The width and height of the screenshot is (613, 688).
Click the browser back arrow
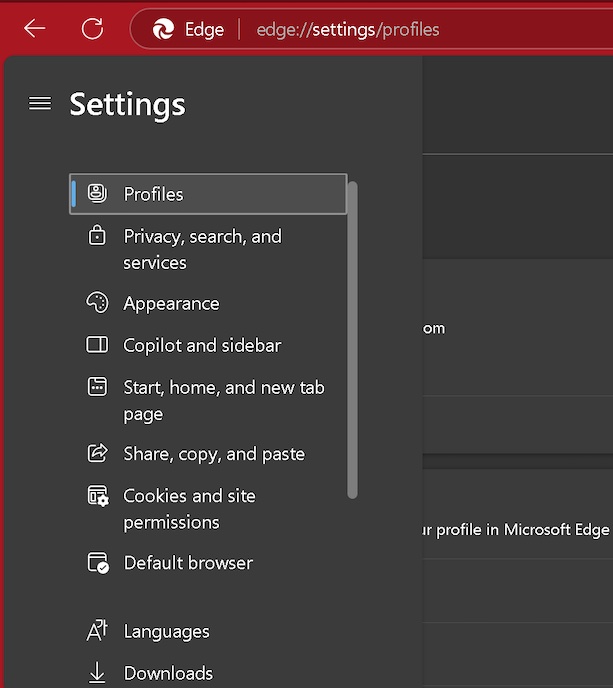[x=35, y=29]
